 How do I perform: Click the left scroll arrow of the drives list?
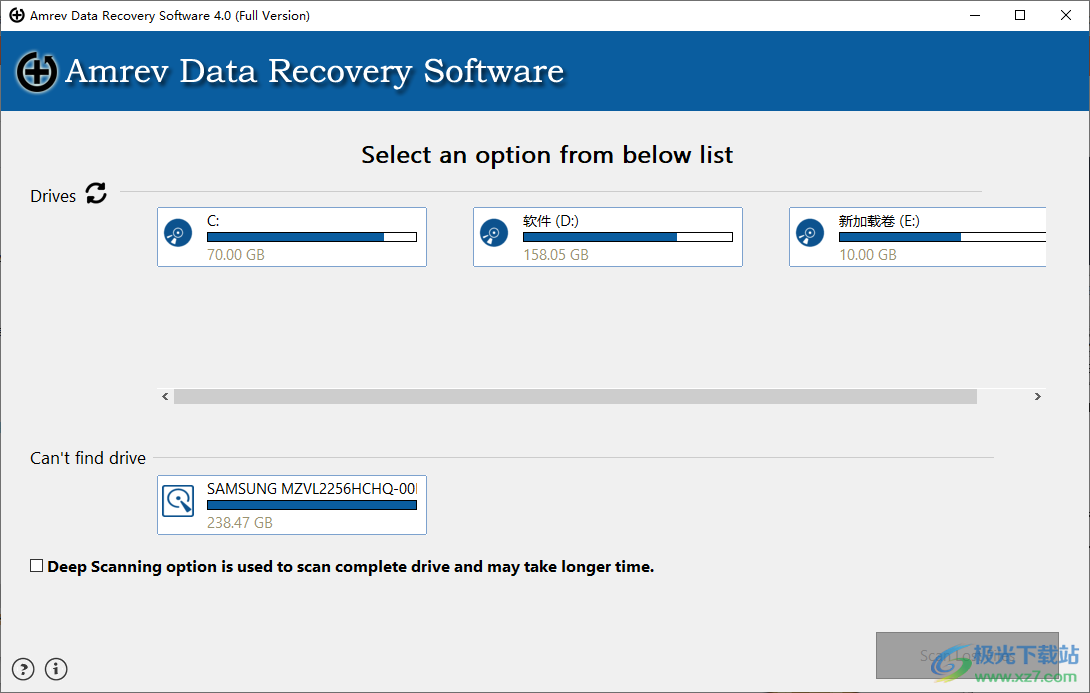click(165, 396)
